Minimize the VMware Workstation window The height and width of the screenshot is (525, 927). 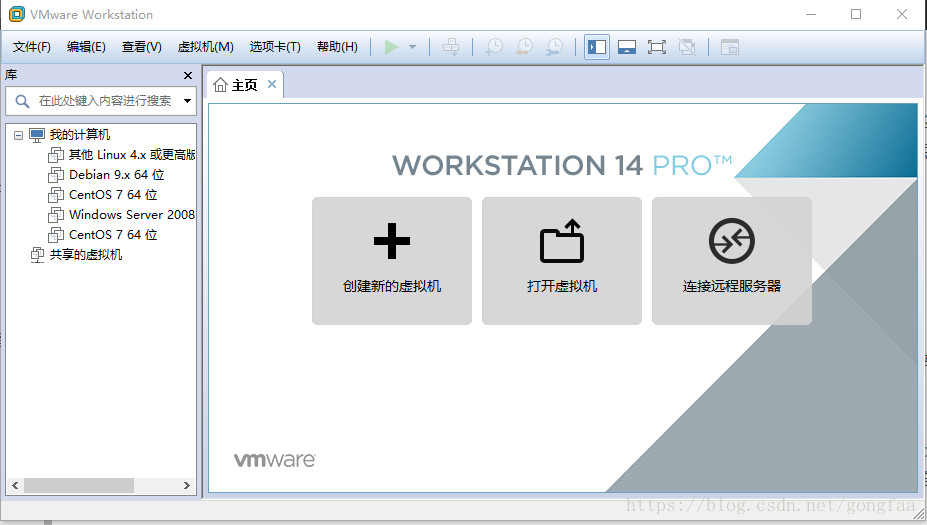(811, 14)
